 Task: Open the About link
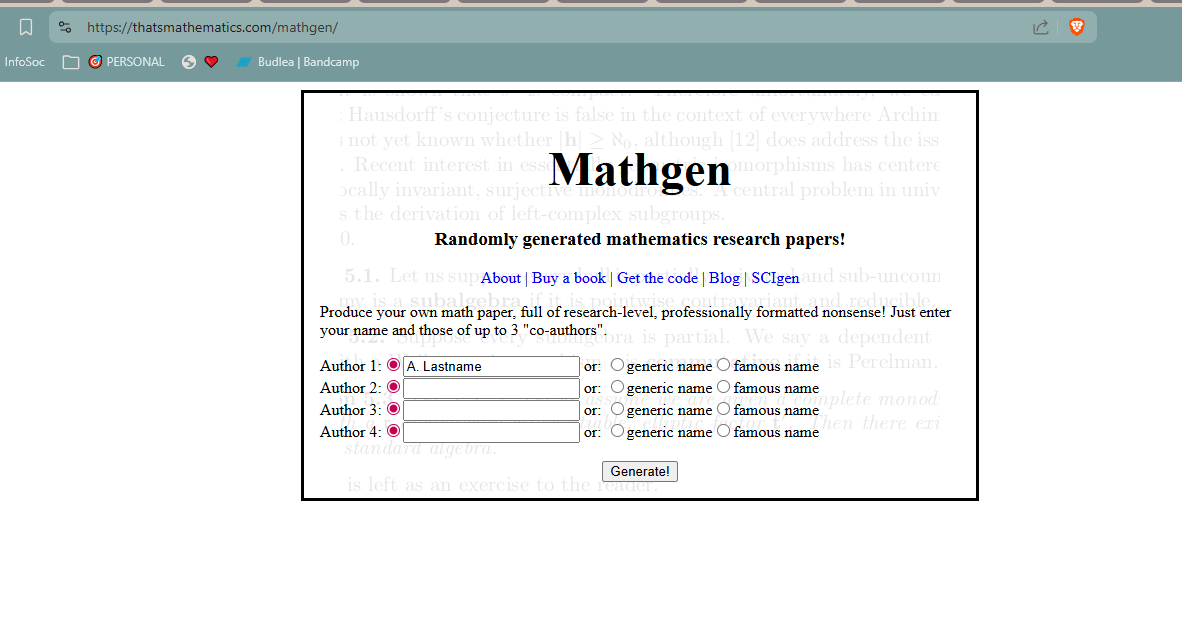click(500, 278)
